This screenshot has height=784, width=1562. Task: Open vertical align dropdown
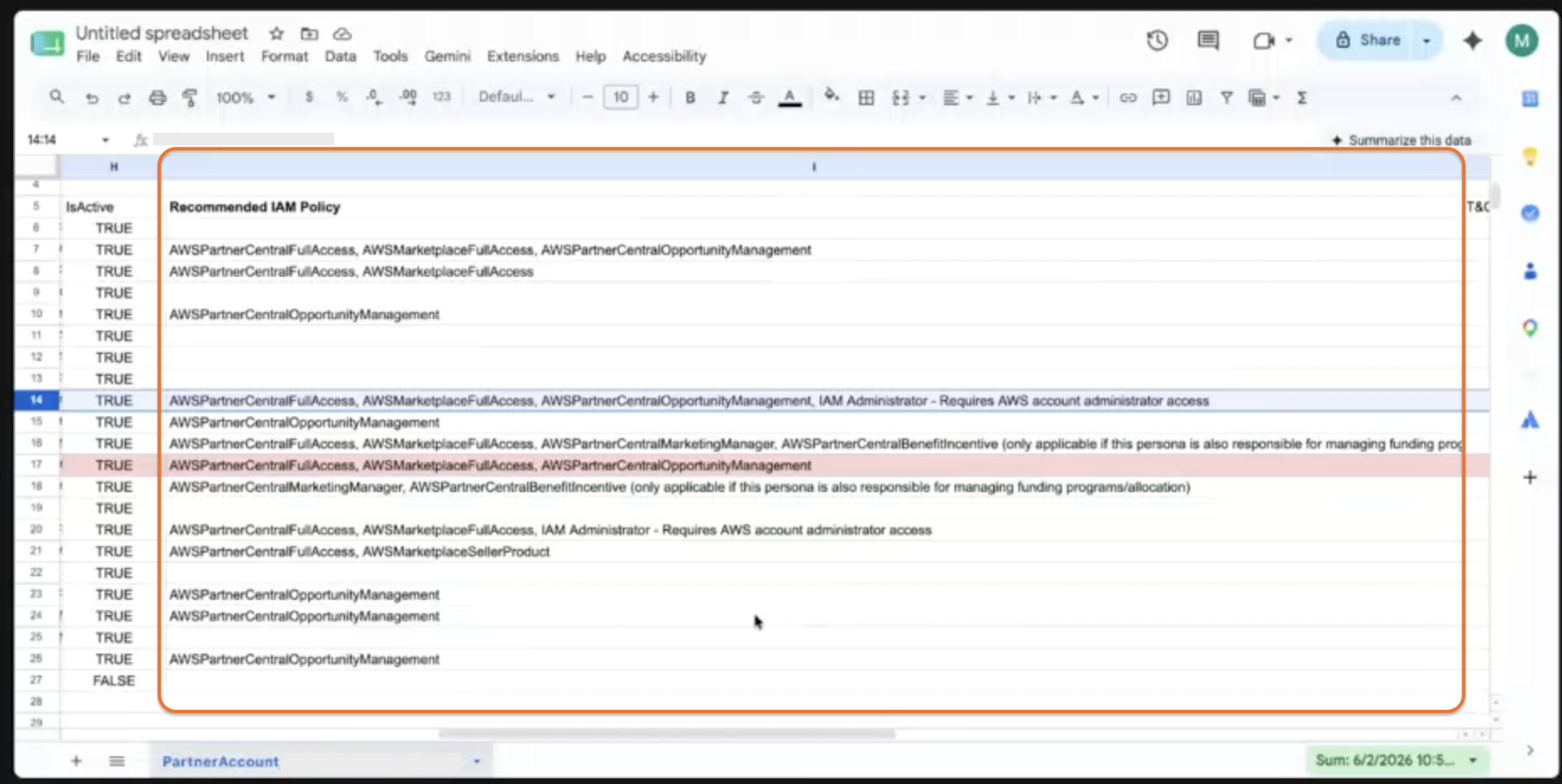pos(1000,98)
